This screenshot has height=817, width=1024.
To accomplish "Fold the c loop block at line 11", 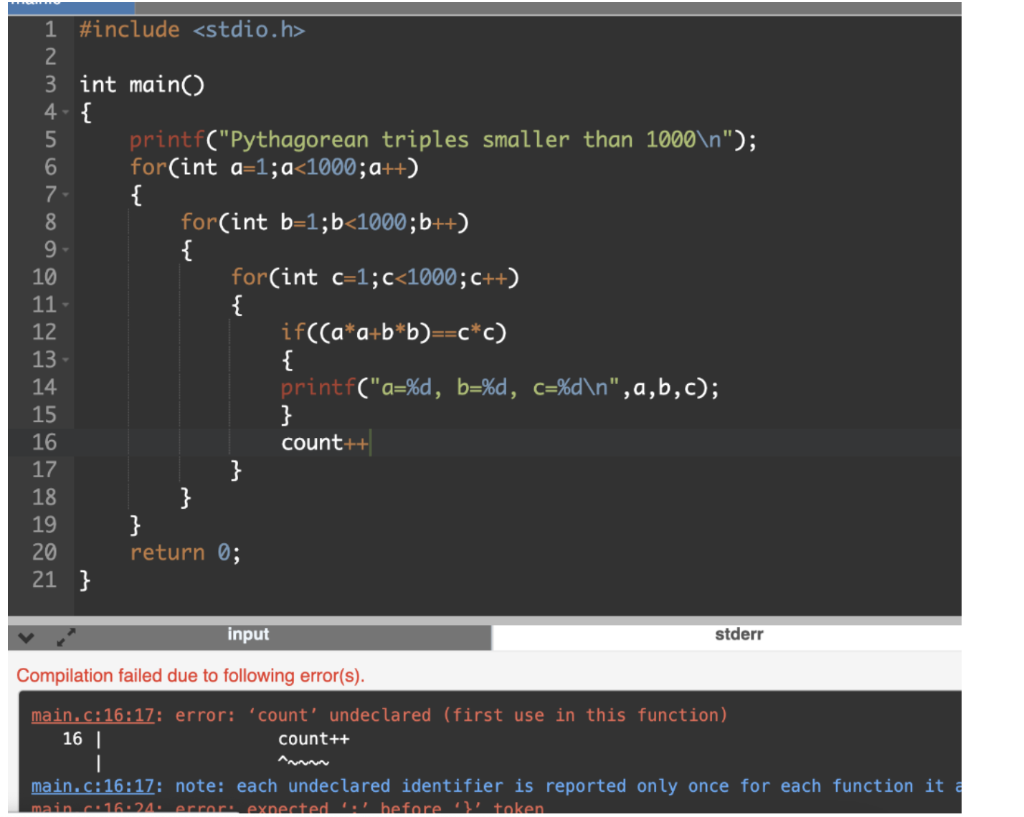I will pos(65,304).
